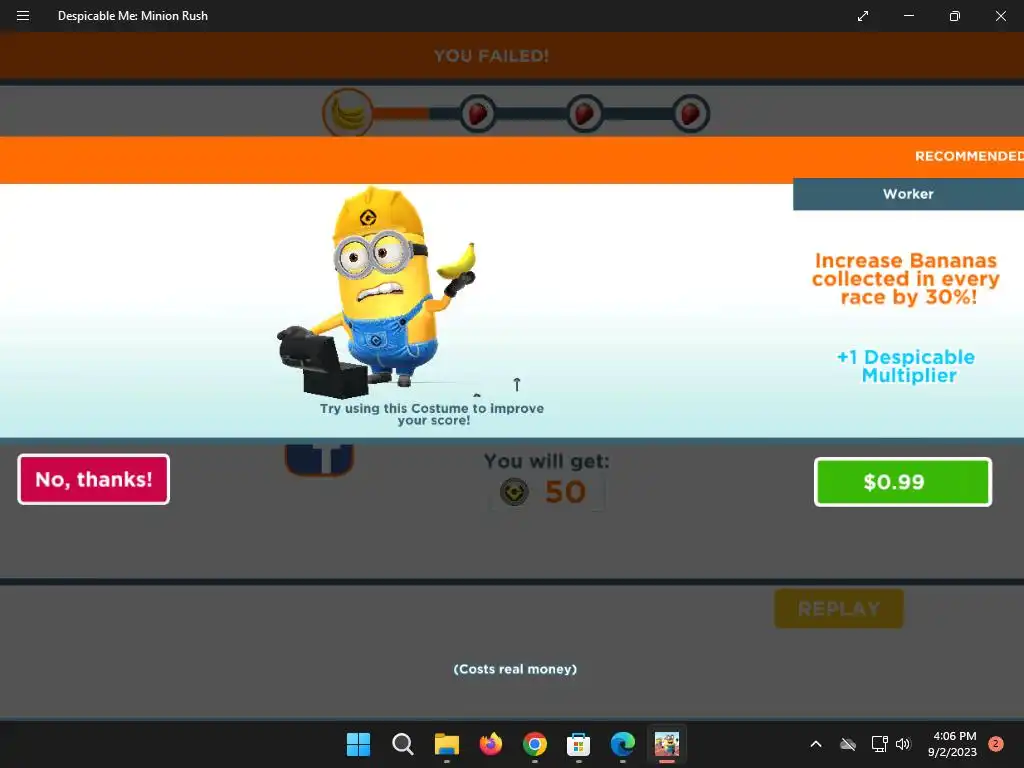Decline the offer with No, thanks!
The width and height of the screenshot is (1024, 768).
point(93,479)
